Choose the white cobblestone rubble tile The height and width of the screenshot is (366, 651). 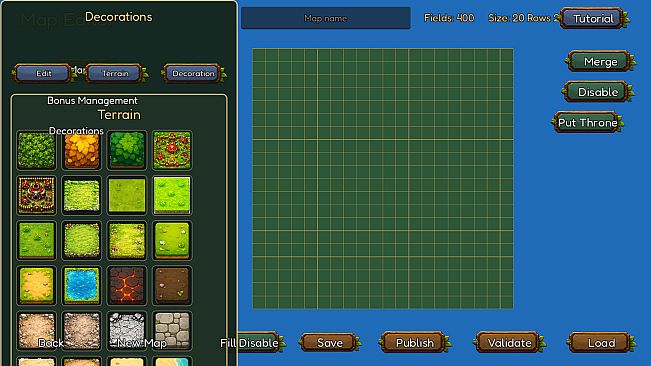coord(127,330)
